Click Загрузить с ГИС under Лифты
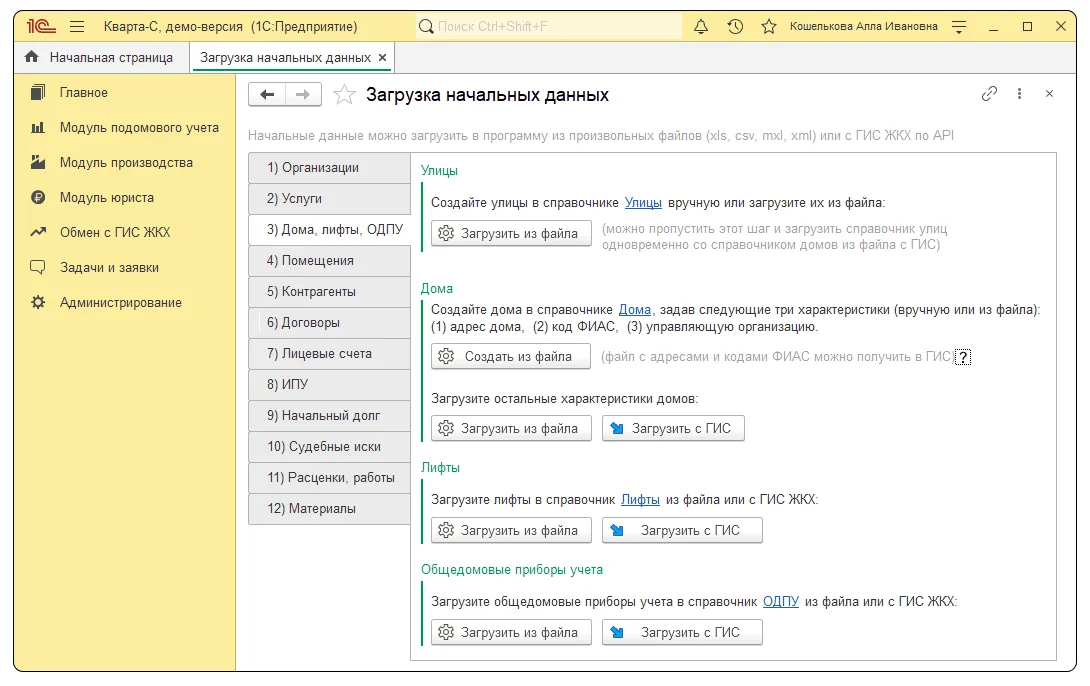Image resolution: width=1090 pixels, height=686 pixels. (682, 530)
